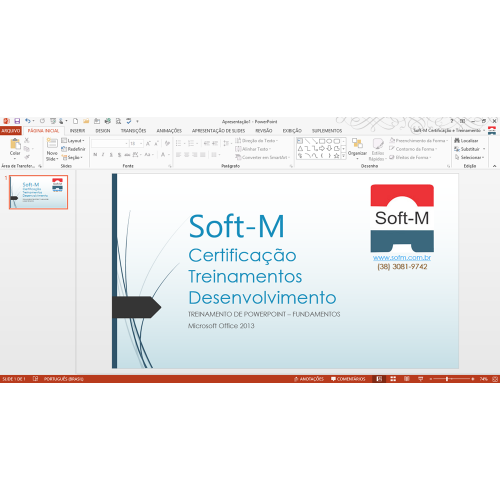Click the Format Painter brush icon

coord(27,157)
